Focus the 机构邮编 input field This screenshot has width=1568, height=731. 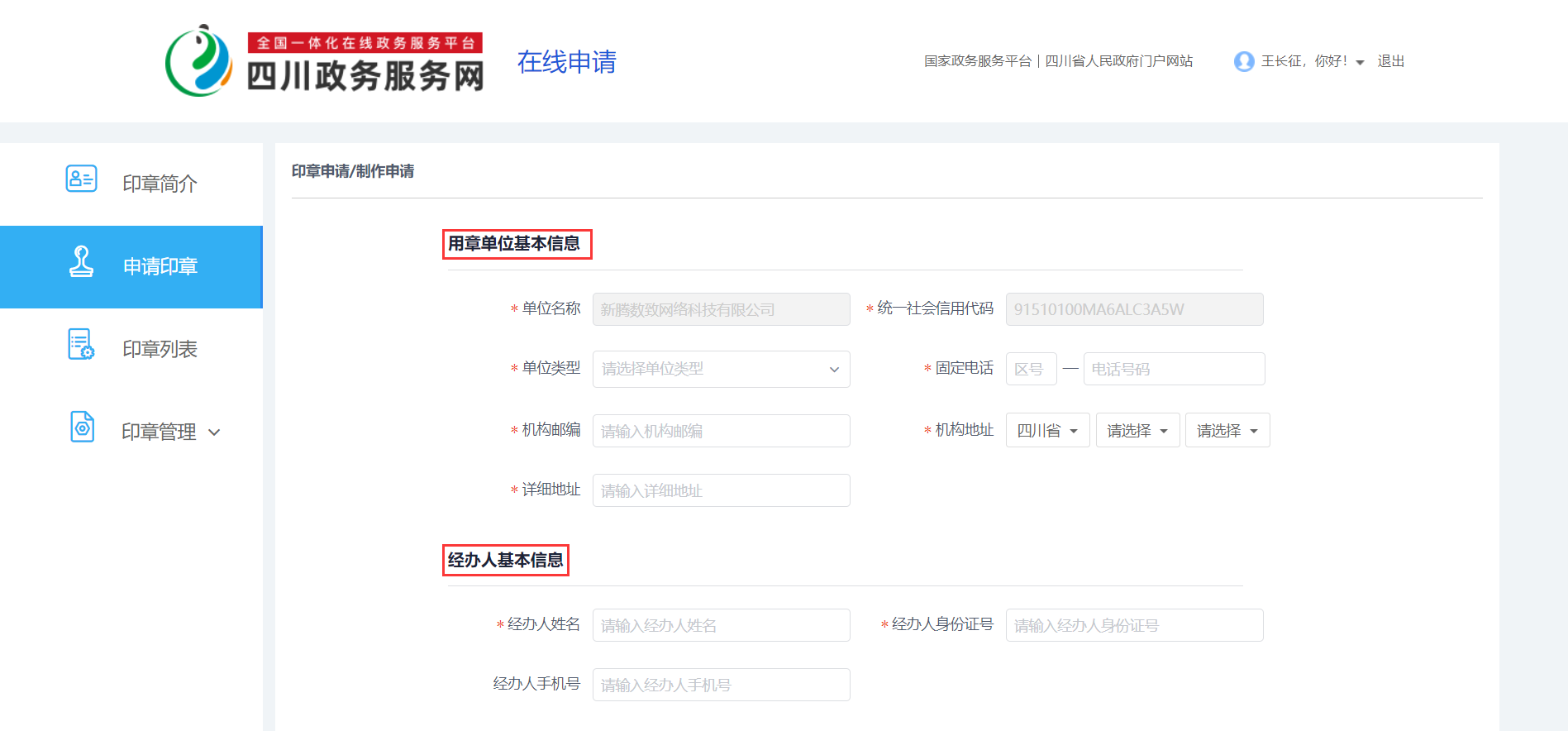[x=721, y=431]
